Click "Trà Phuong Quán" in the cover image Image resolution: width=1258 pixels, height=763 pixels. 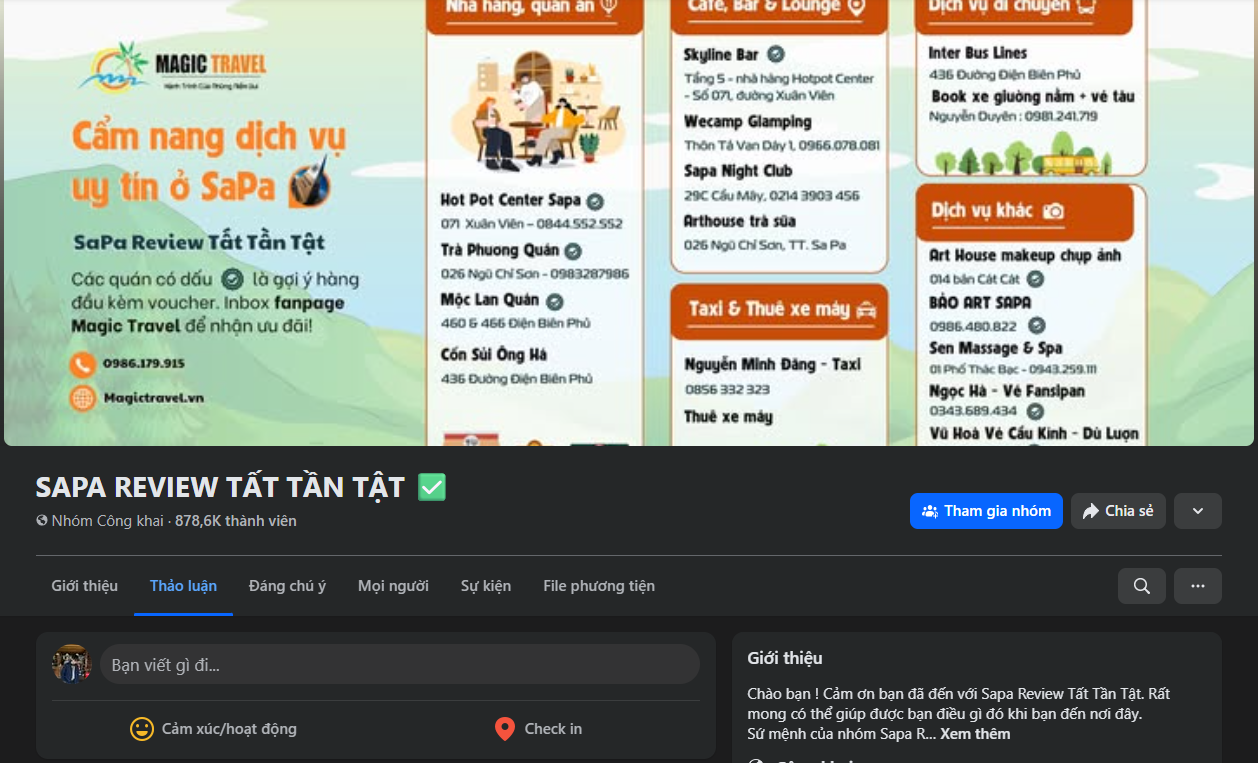pyautogui.click(x=500, y=250)
